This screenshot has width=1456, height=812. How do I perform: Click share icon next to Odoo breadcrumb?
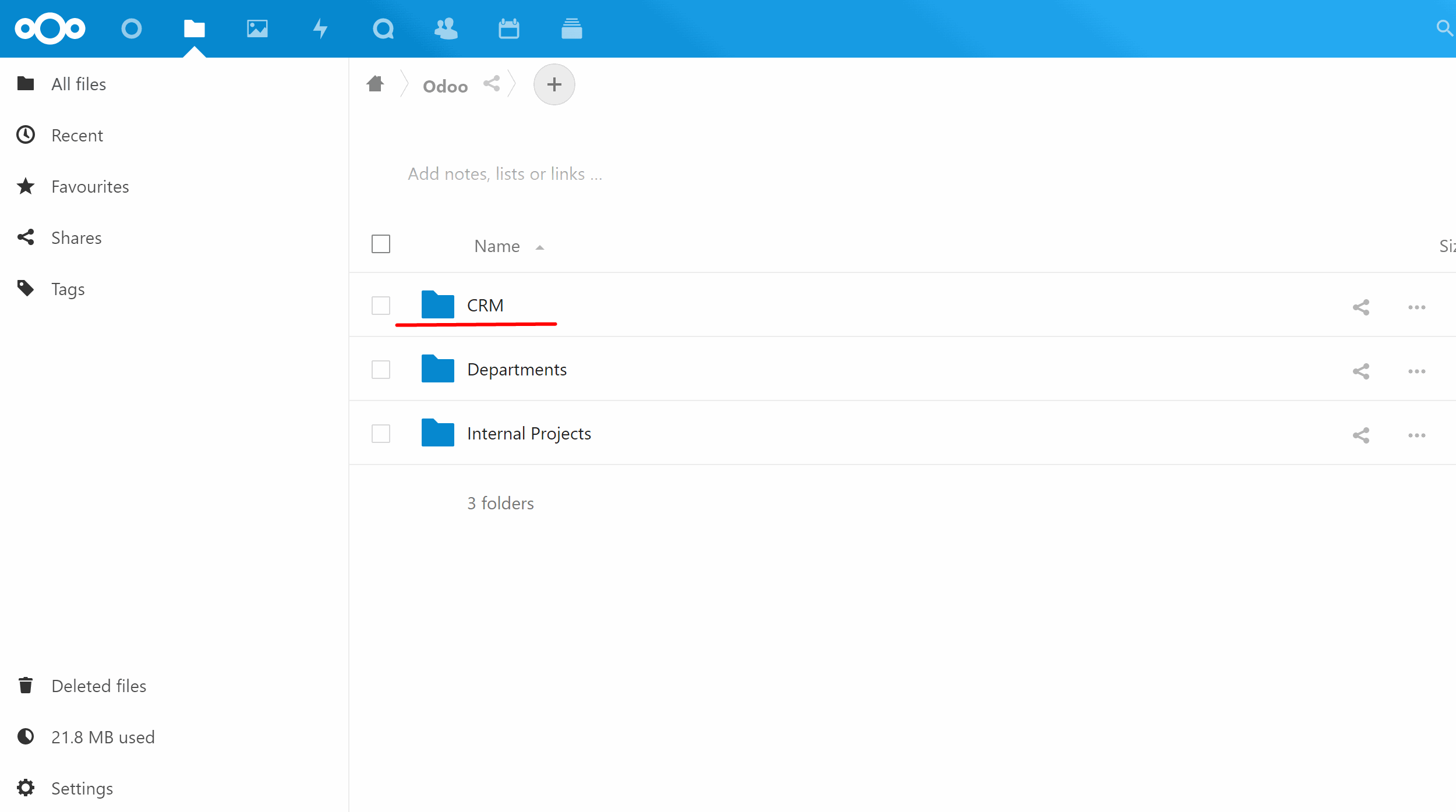(x=492, y=84)
